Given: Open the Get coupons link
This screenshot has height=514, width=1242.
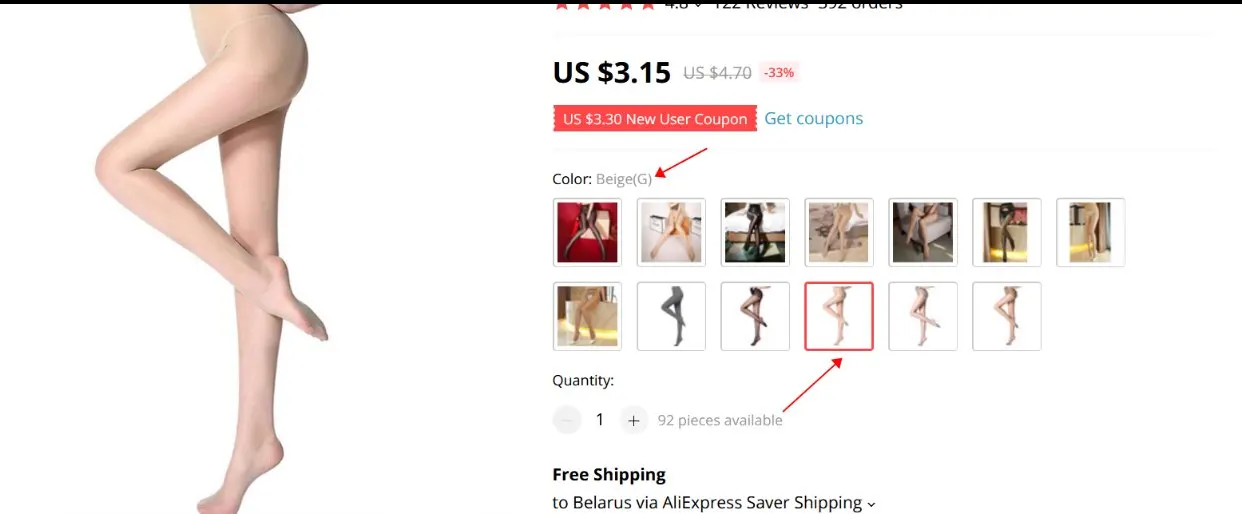Looking at the screenshot, I should click(x=813, y=118).
